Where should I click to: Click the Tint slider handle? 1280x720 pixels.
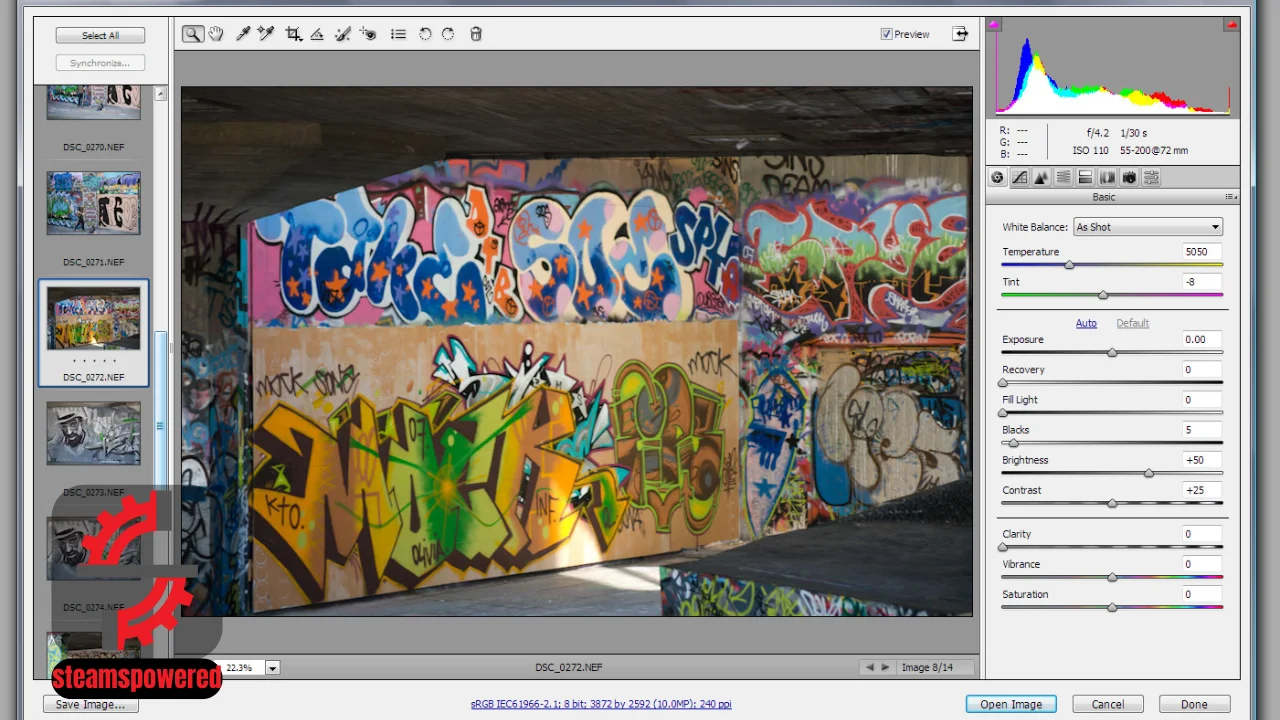(1103, 295)
